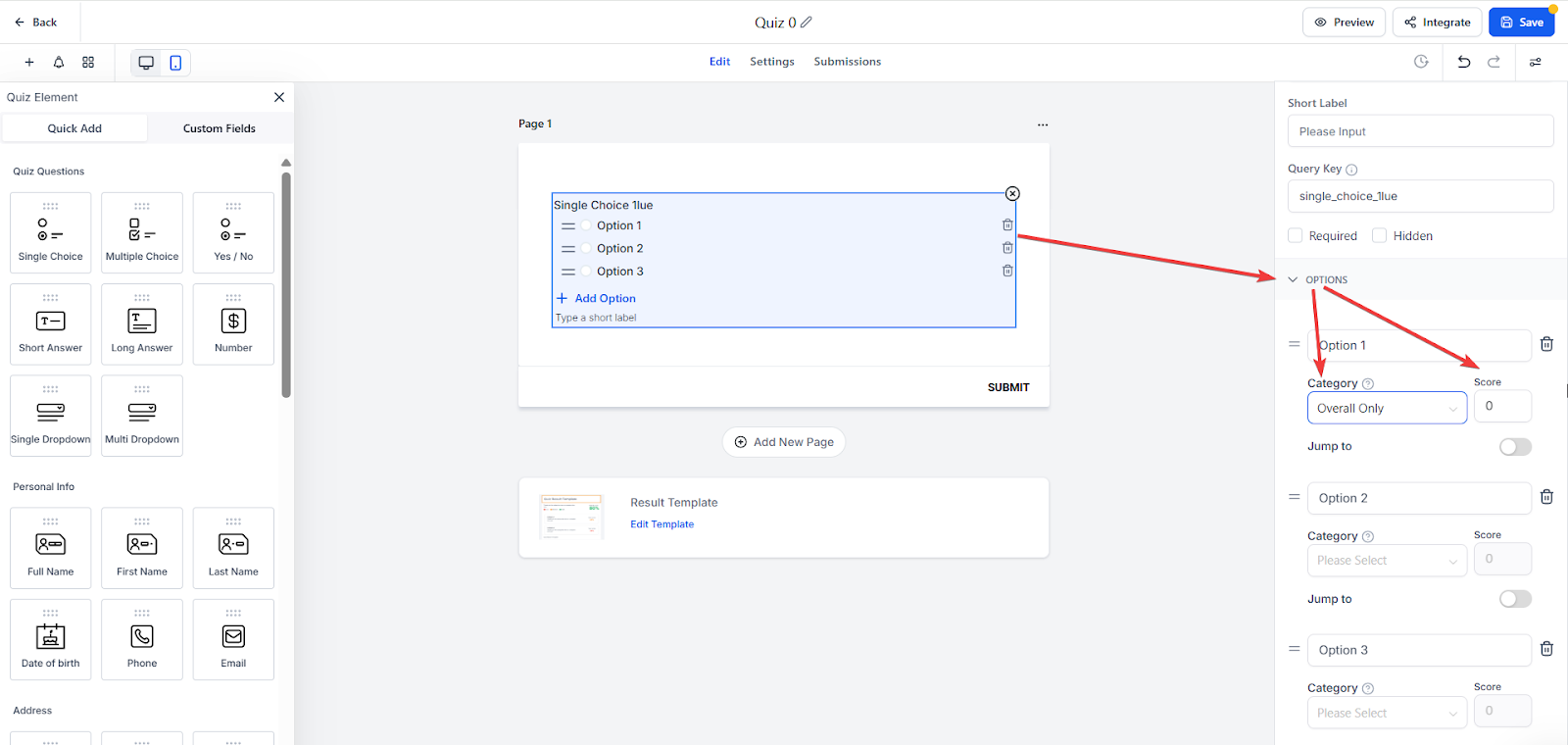The image size is (1568, 745).
Task: Open the Submissions tab
Action: click(x=848, y=62)
